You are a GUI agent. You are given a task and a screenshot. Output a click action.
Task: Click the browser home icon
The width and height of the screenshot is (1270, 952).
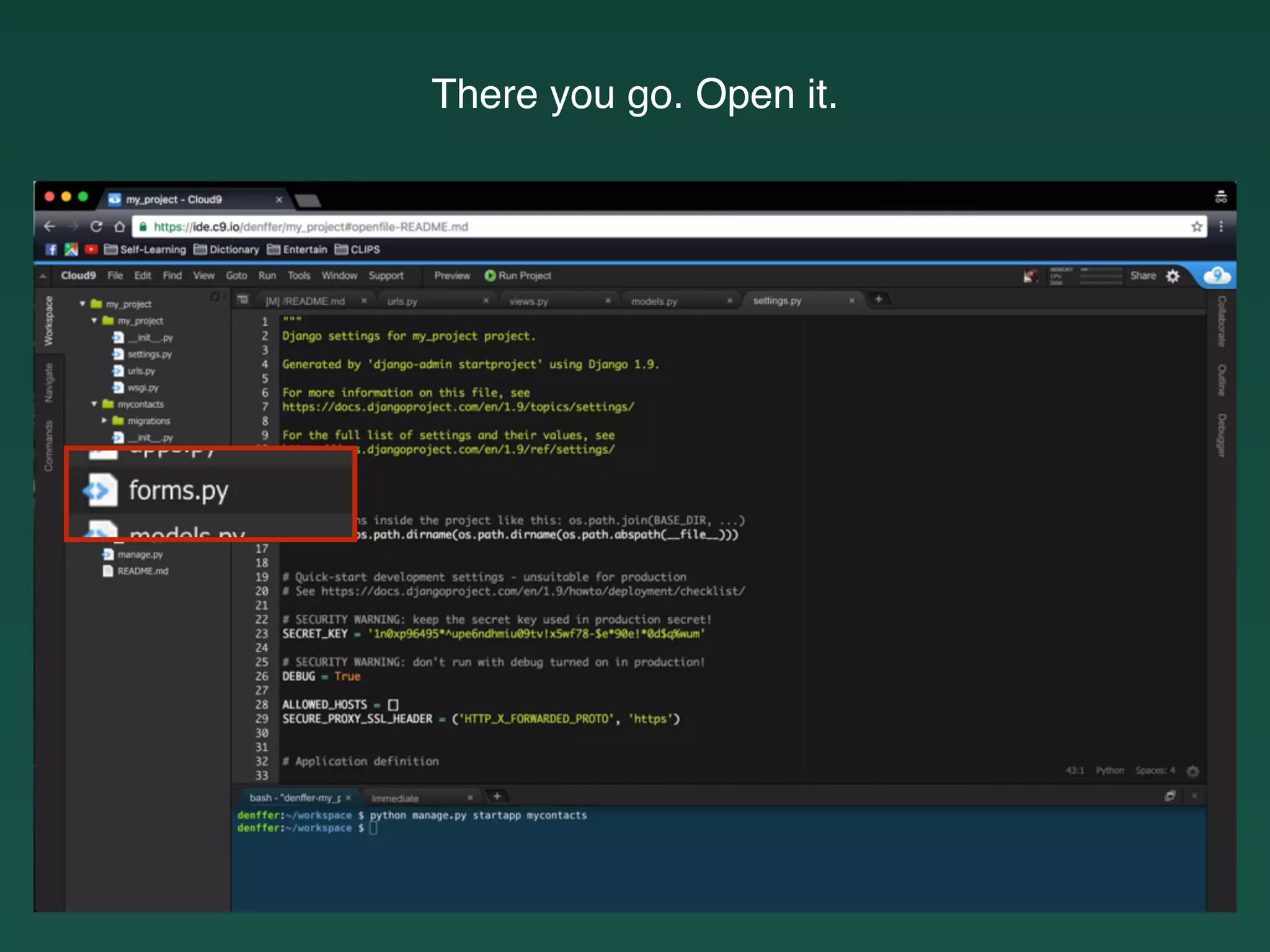(120, 227)
